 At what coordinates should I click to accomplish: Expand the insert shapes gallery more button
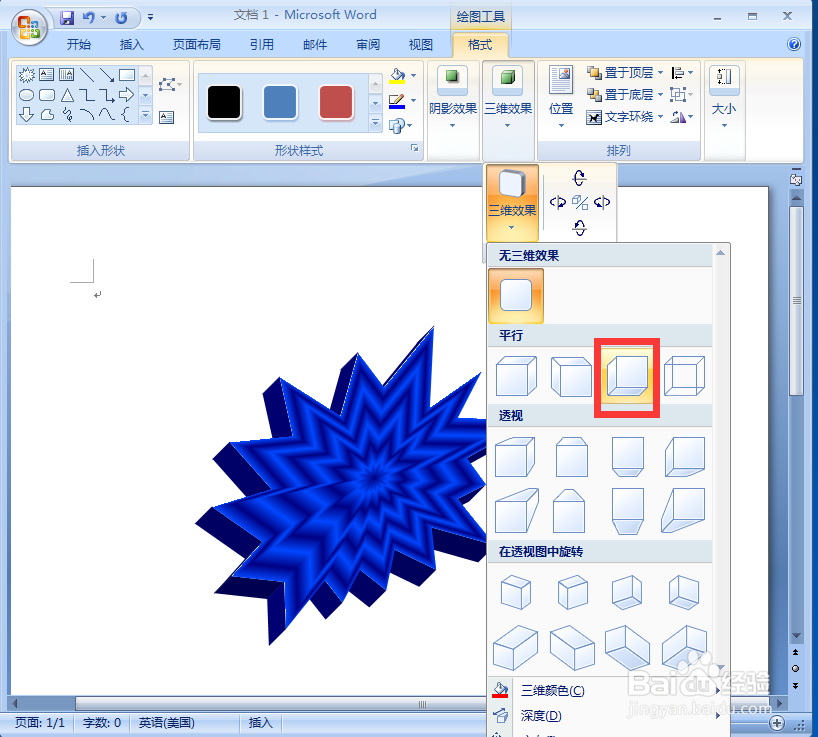(x=146, y=115)
